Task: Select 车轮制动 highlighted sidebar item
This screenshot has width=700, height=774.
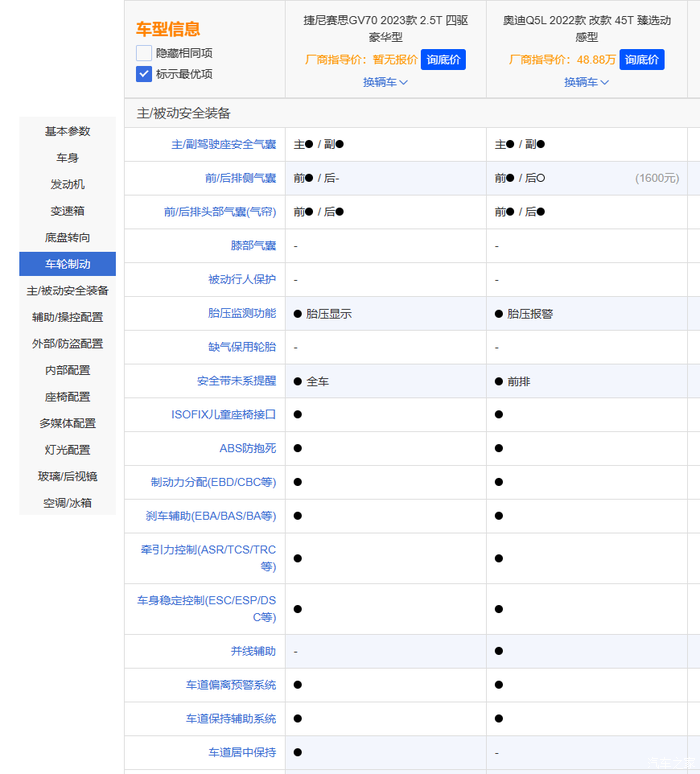Action: (x=67, y=264)
